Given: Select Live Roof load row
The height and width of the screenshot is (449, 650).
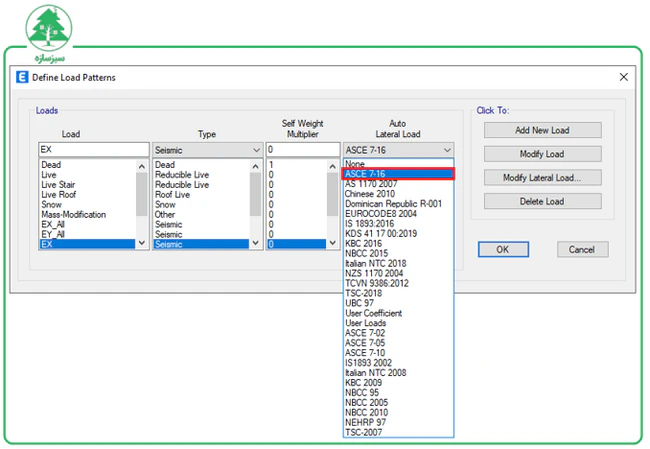Looking at the screenshot, I should coord(87,194).
